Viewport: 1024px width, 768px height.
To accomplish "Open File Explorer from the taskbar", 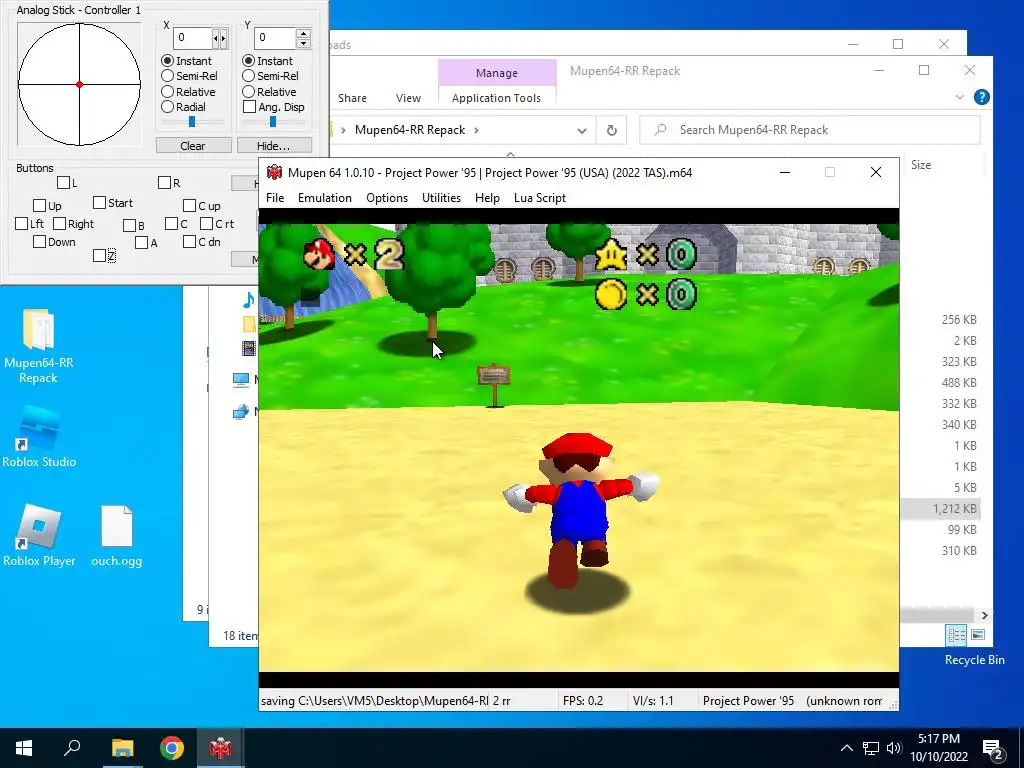I will tap(122, 748).
